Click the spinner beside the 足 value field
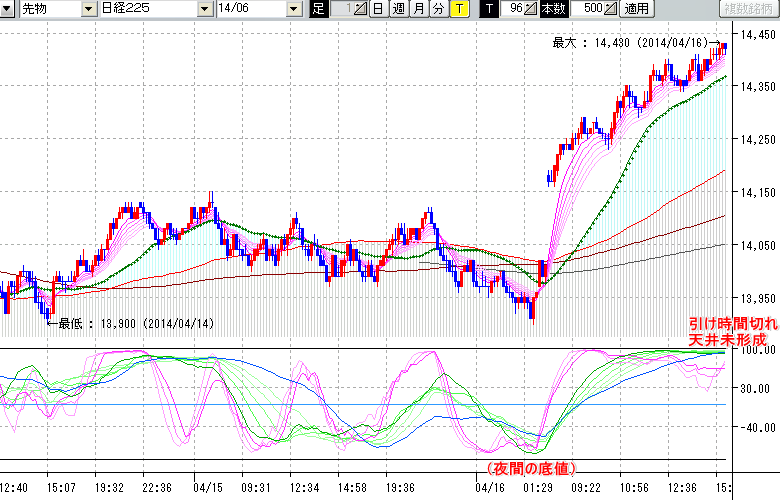 pyautogui.click(x=361, y=9)
